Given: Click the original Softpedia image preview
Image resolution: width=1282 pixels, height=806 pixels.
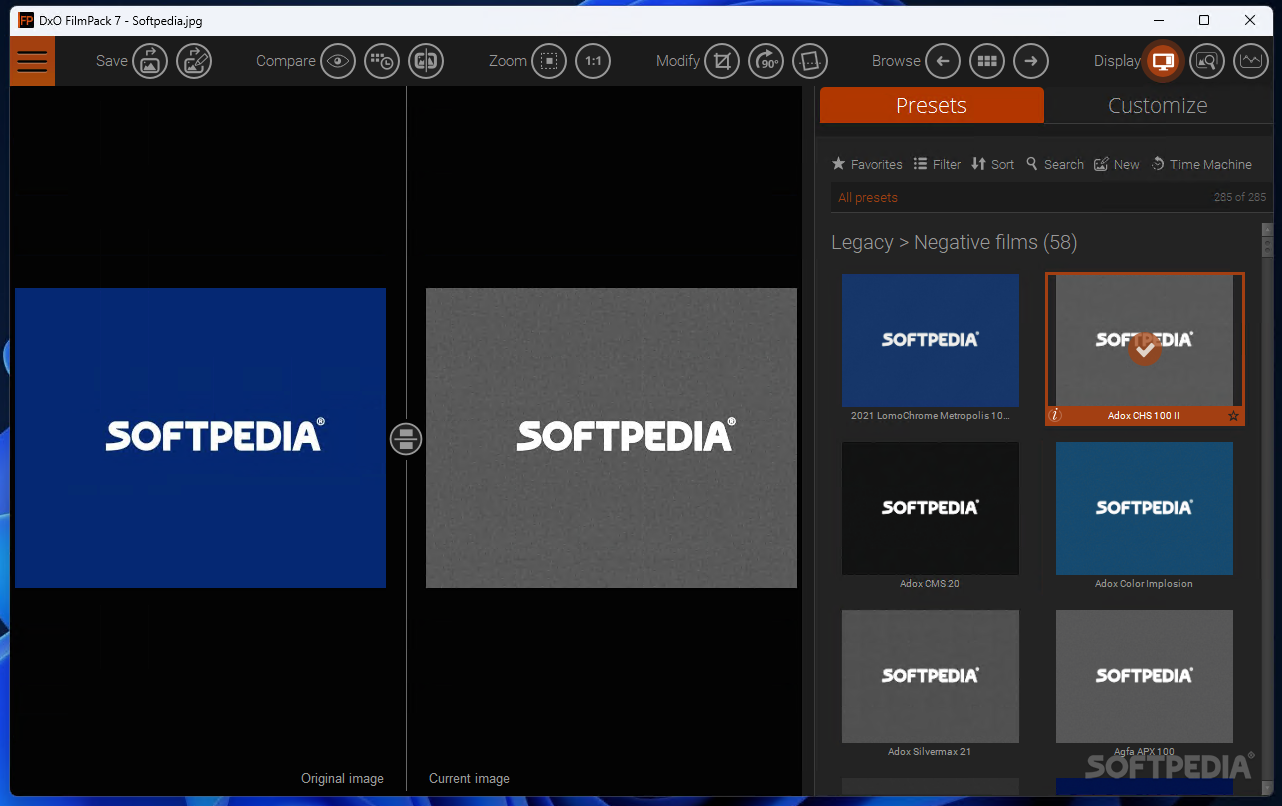Looking at the screenshot, I should [200, 438].
